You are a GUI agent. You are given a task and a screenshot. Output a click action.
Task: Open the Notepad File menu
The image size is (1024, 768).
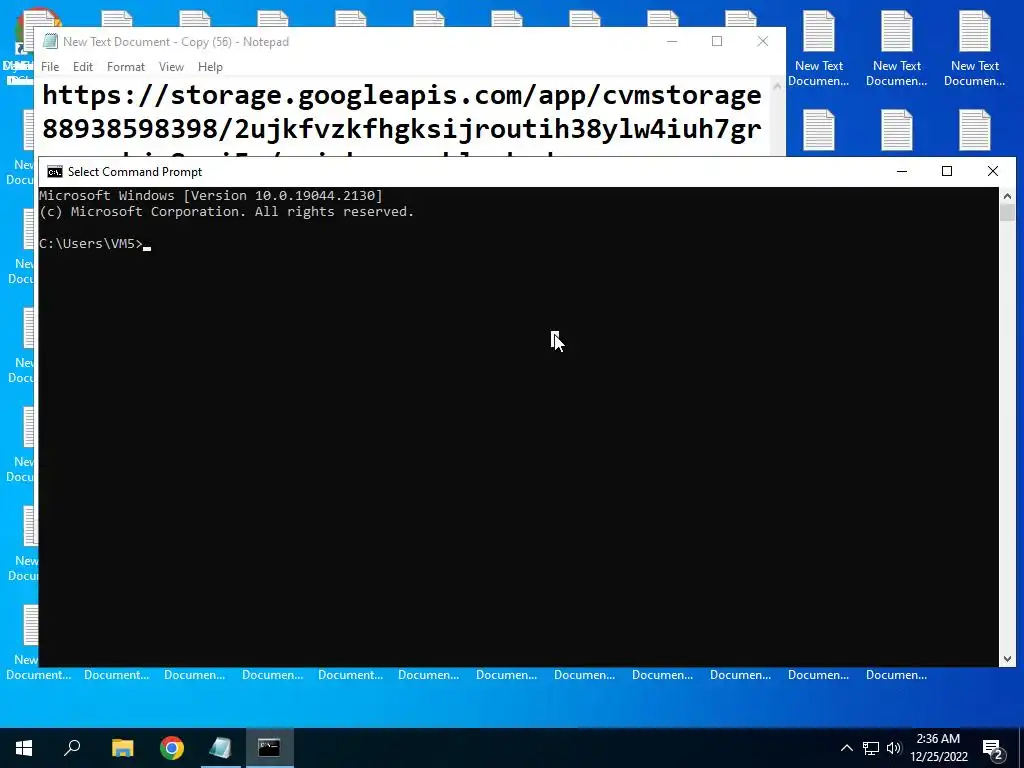(x=50, y=67)
